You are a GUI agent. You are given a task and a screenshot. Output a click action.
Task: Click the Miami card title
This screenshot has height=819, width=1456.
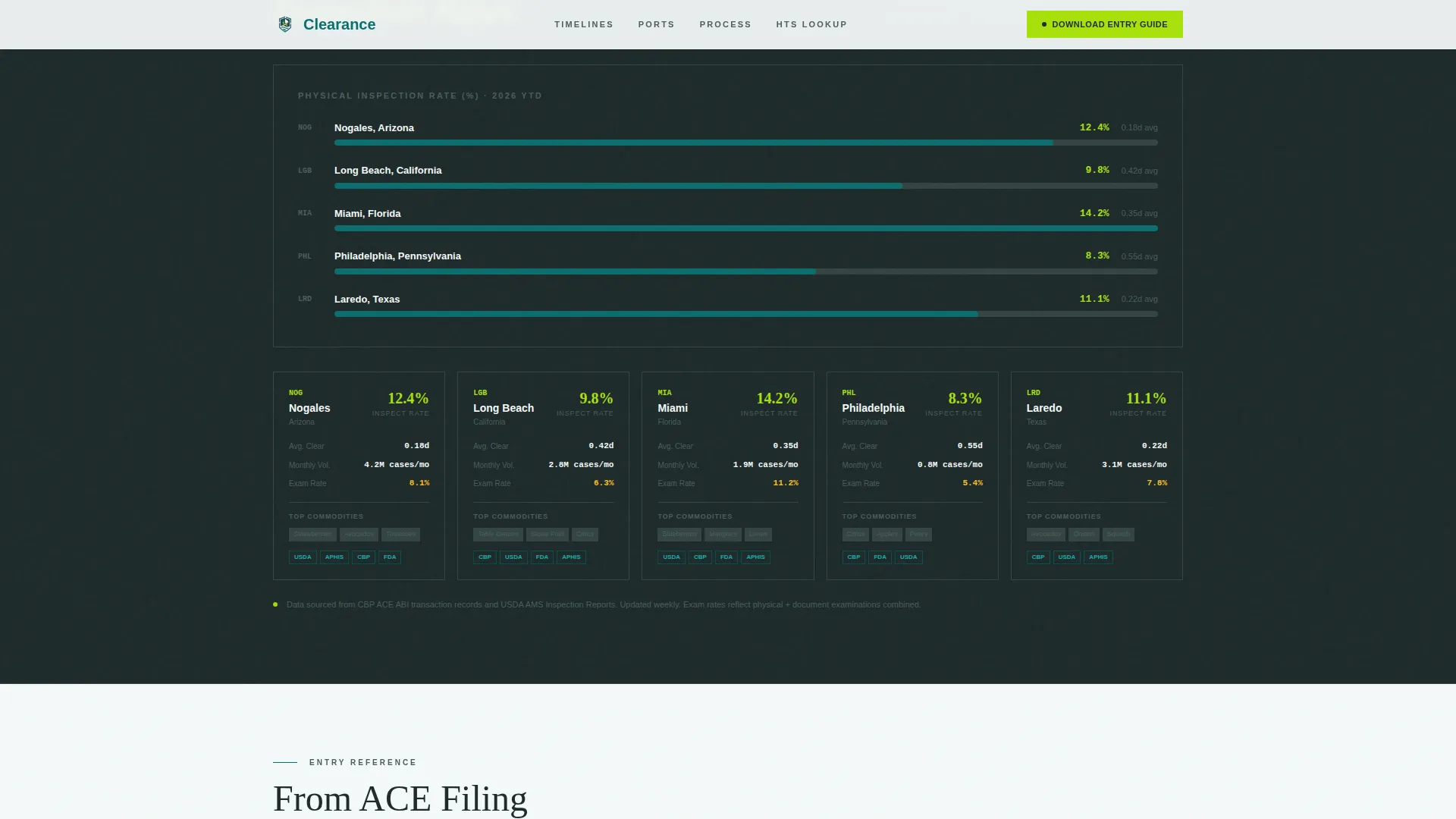click(673, 408)
